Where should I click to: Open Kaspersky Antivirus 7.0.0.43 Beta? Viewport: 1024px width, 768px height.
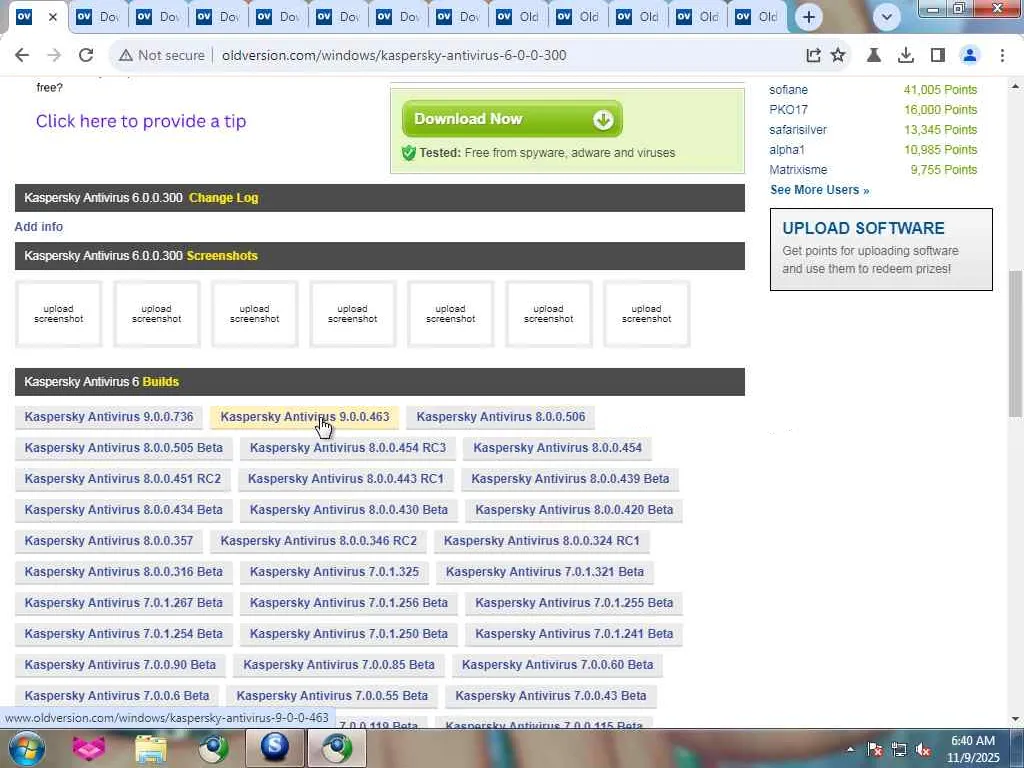coord(551,696)
